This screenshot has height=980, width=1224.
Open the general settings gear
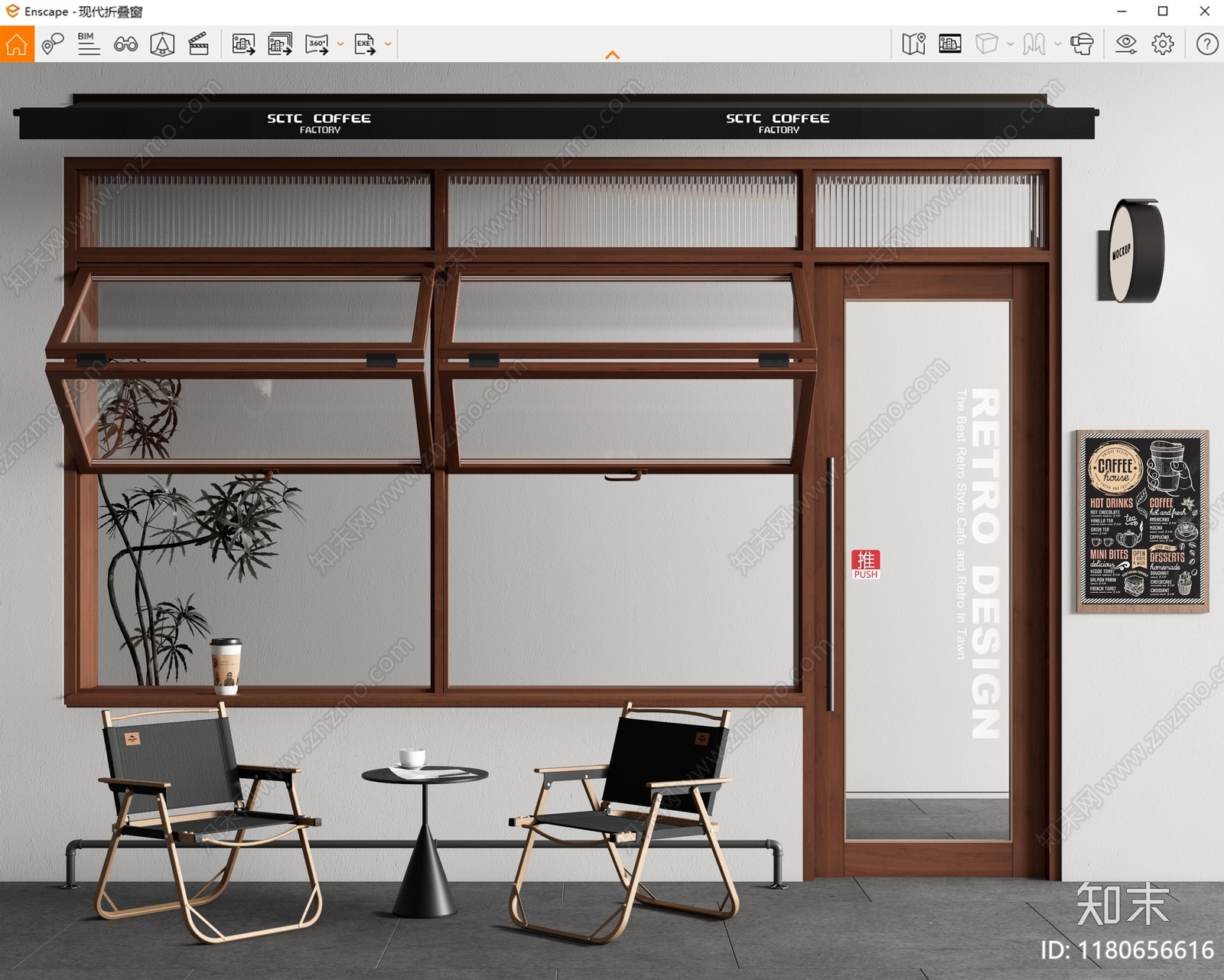pos(1163,44)
